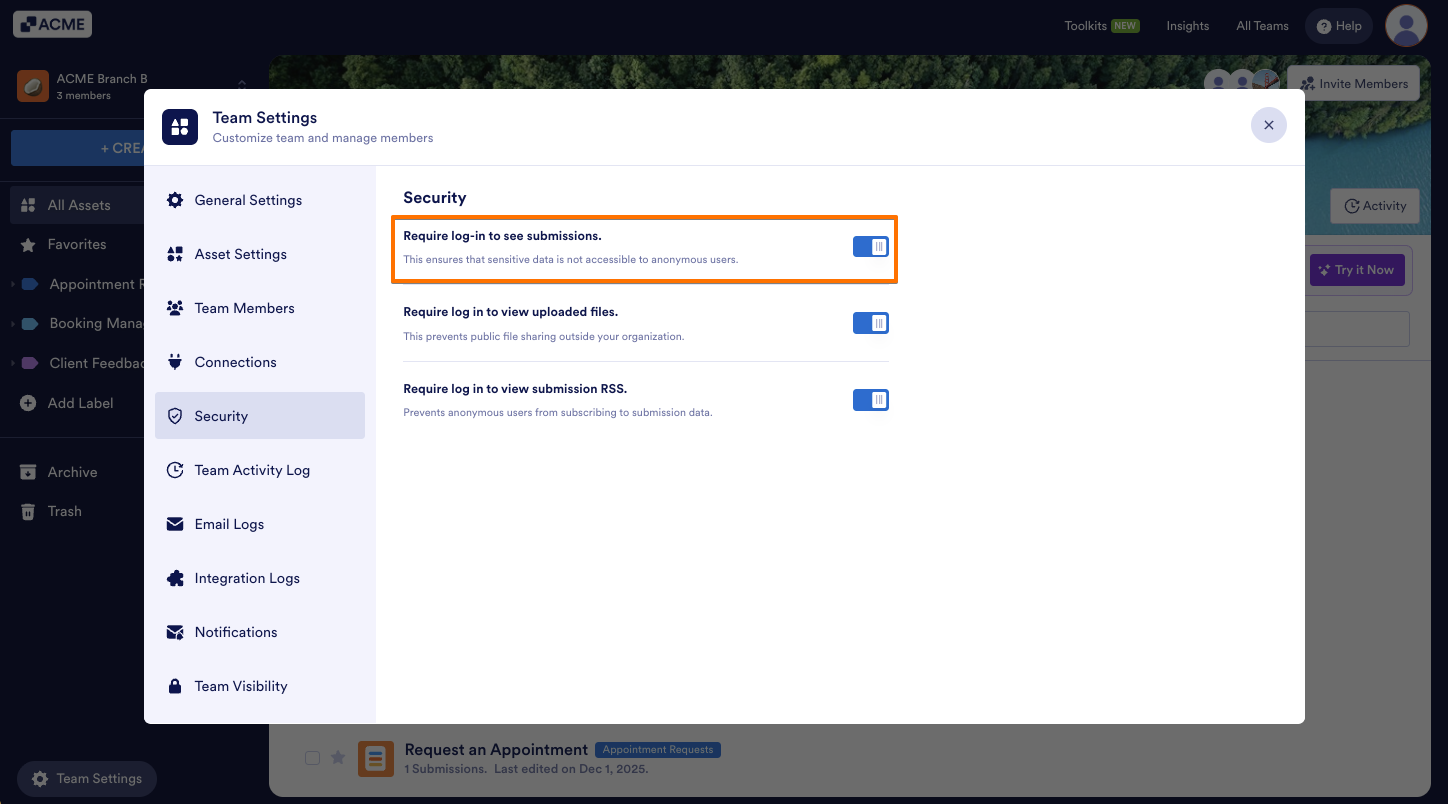The height and width of the screenshot is (804, 1448).
Task: Click the Security shield icon
Action: (175, 416)
